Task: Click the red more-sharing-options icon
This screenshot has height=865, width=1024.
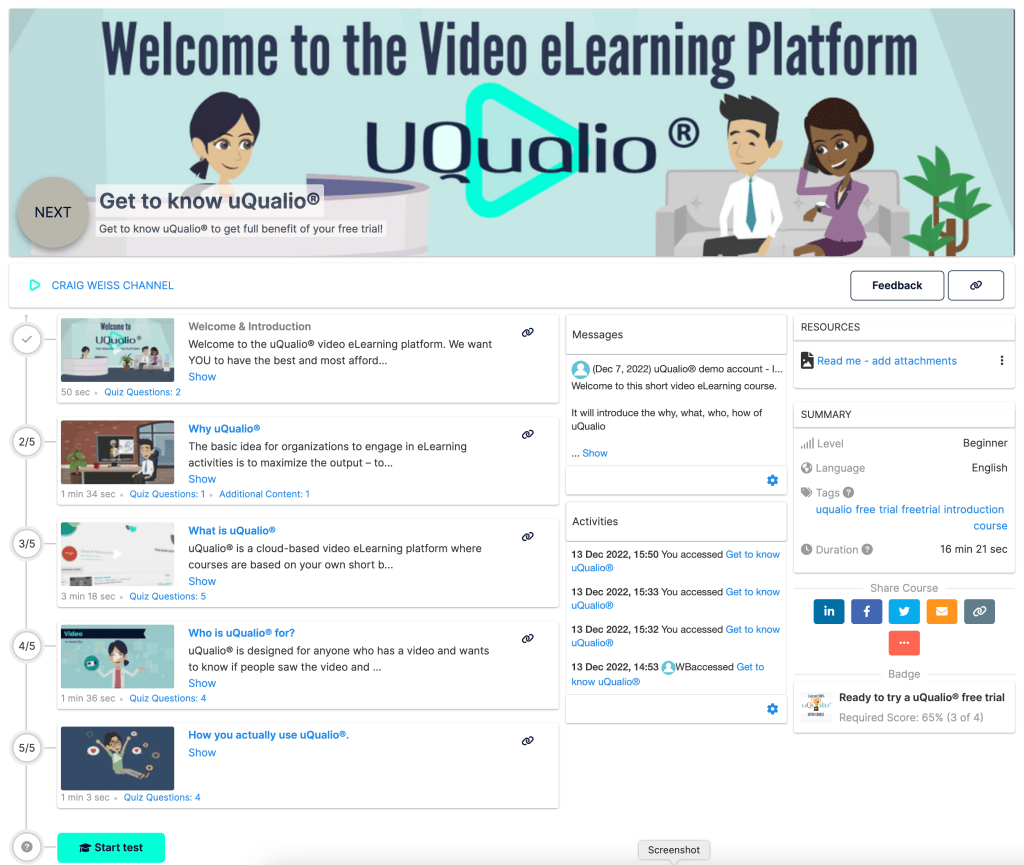Action: 904,642
